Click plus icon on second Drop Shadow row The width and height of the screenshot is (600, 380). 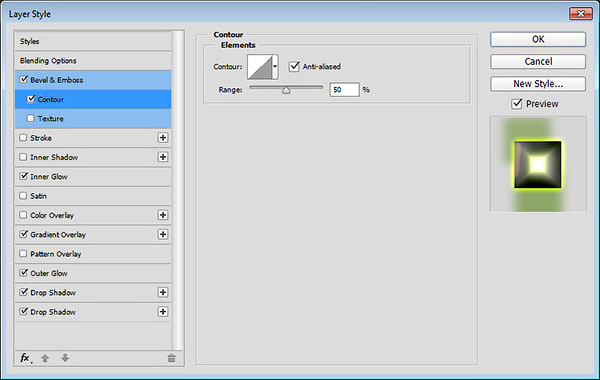click(163, 312)
